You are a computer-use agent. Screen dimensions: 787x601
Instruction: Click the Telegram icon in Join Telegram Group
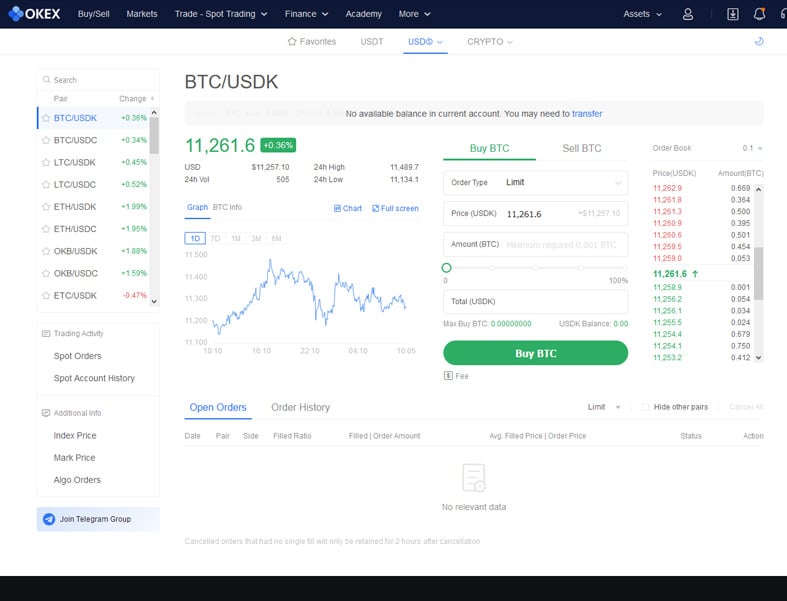click(x=49, y=519)
